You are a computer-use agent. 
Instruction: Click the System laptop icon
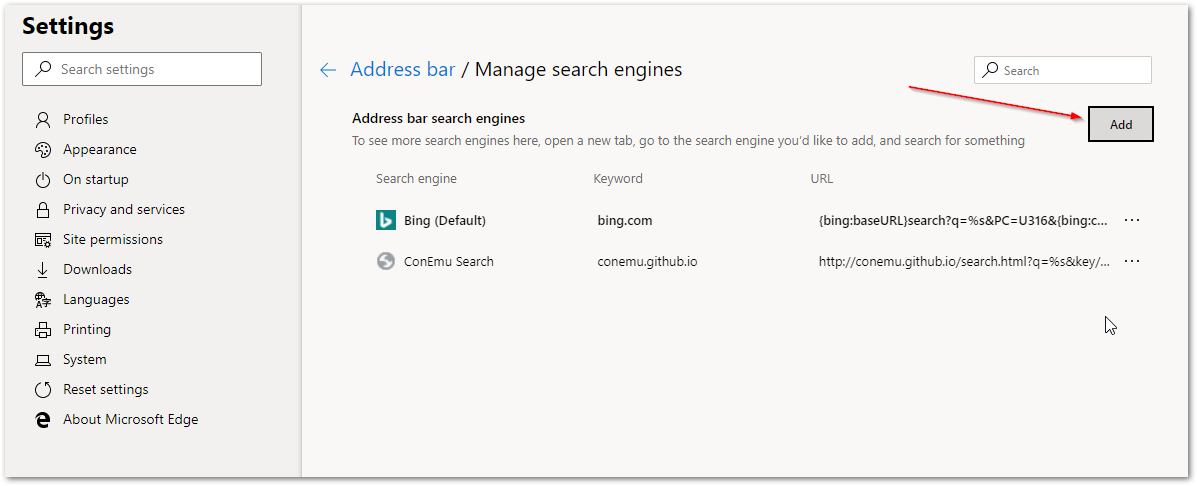click(43, 360)
